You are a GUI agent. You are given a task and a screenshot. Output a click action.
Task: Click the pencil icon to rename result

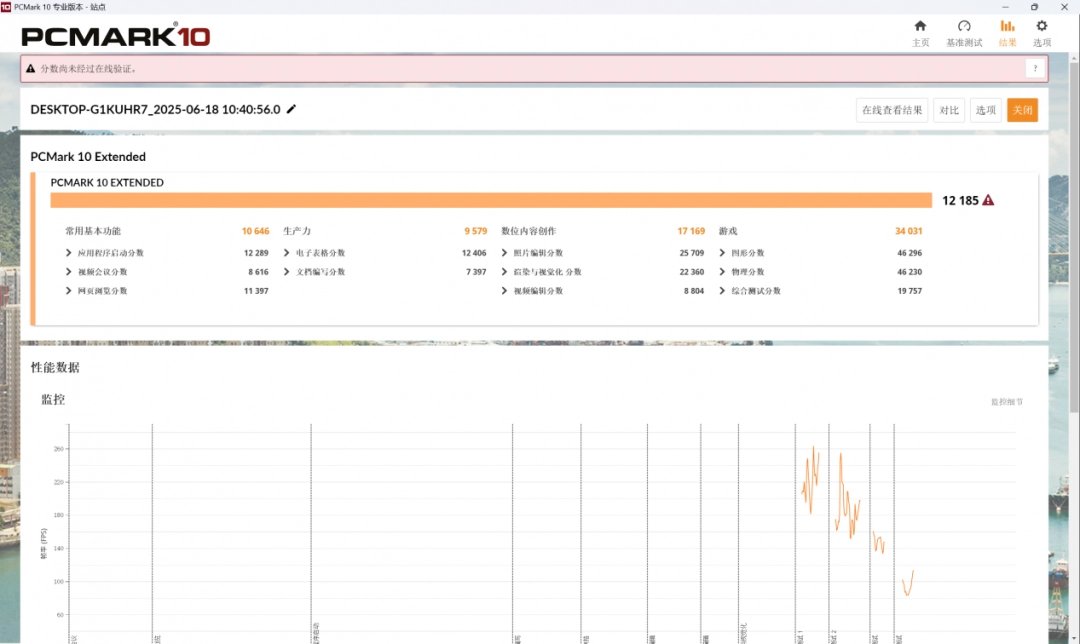tap(292, 110)
